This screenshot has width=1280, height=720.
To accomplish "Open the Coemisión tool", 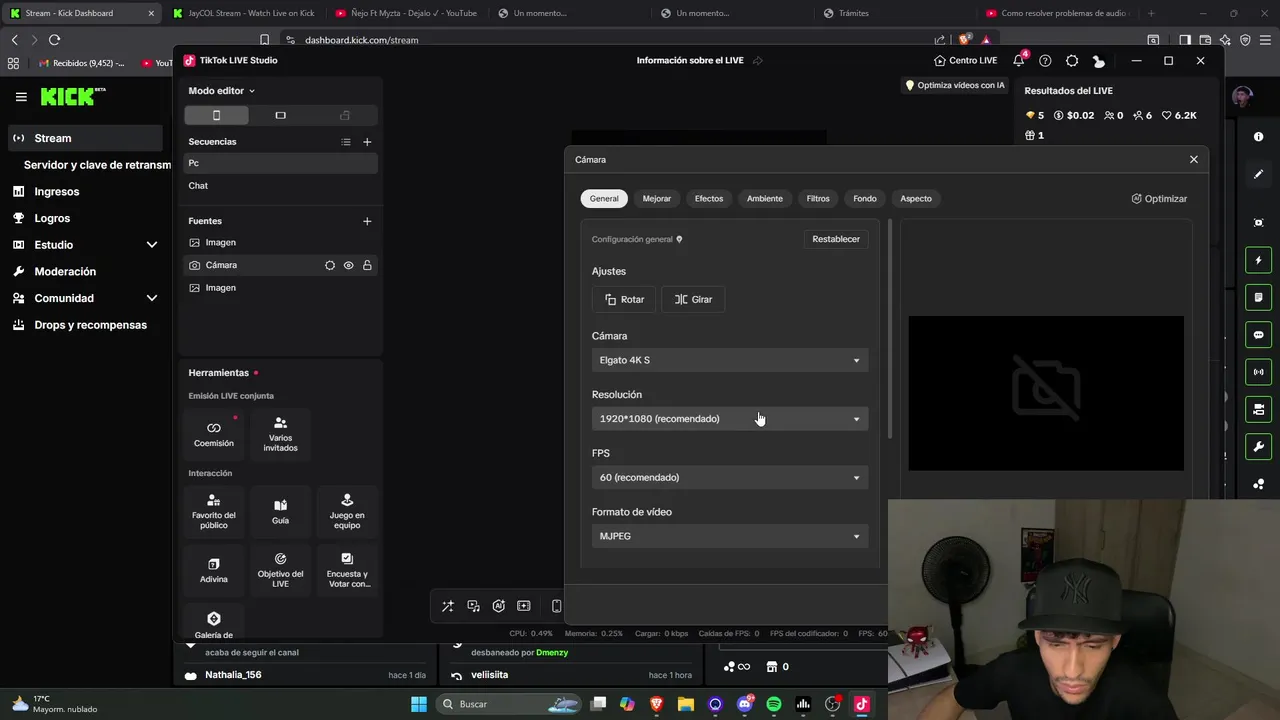I will 214,434.
